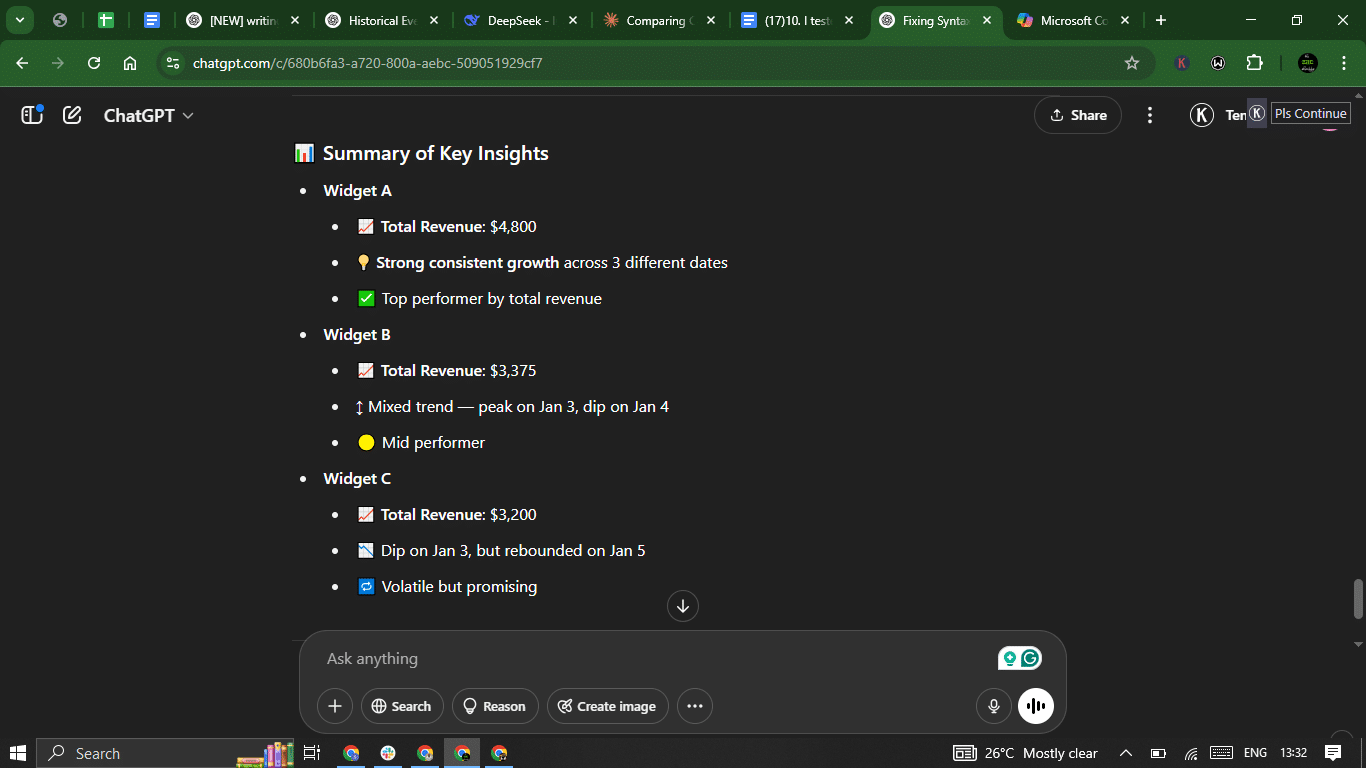The image size is (1366, 768).
Task: Reload the page
Action: click(x=94, y=63)
